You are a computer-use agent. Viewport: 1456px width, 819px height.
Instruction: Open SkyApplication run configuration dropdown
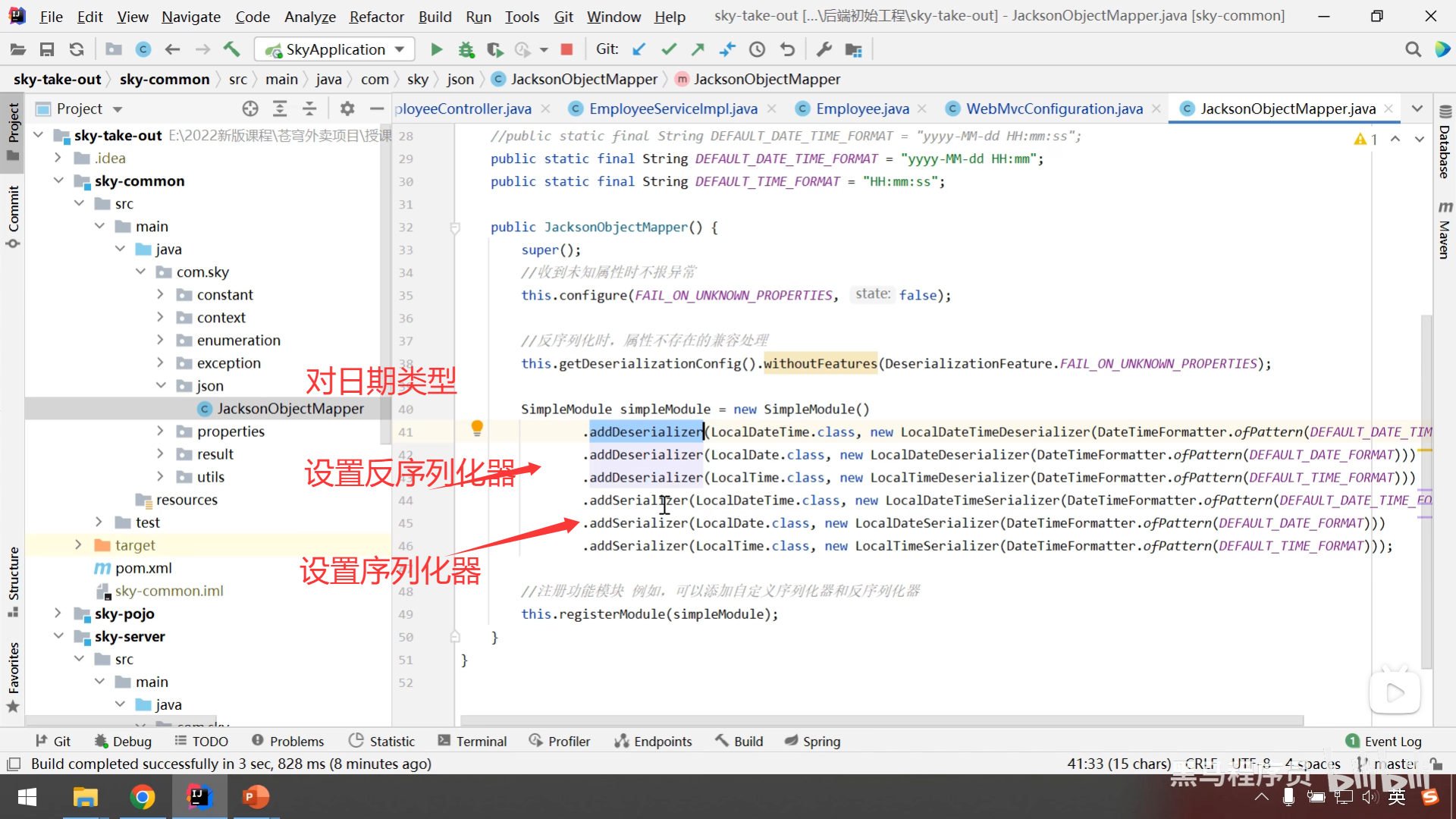[334, 50]
